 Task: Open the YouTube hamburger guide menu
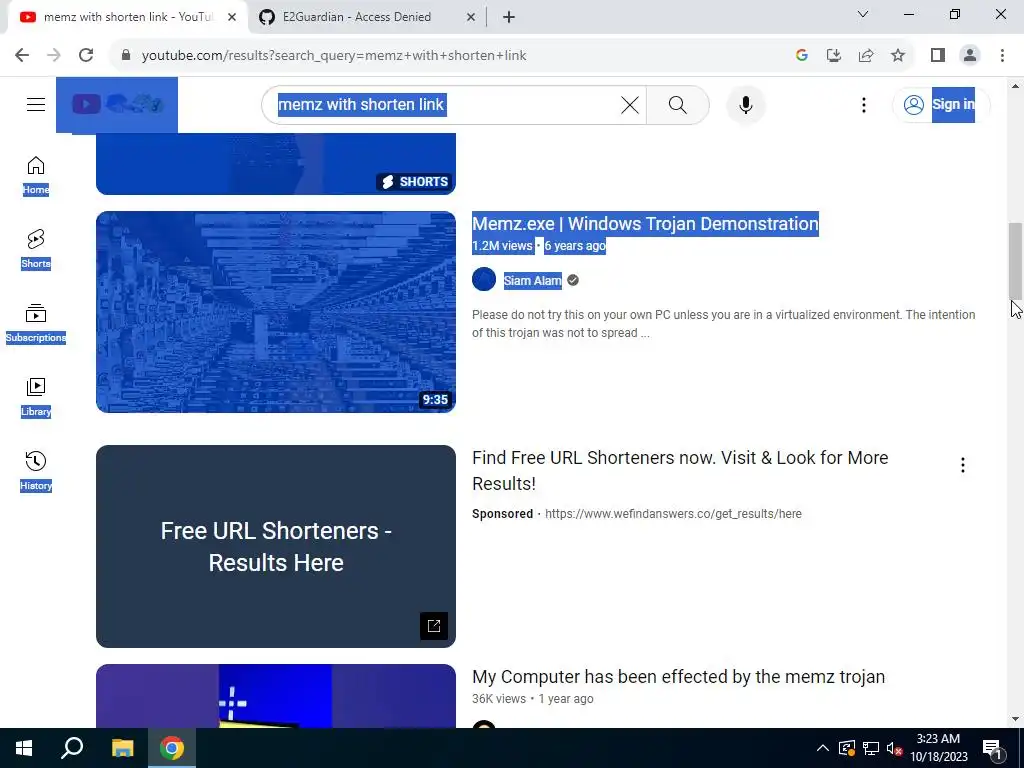(x=36, y=104)
